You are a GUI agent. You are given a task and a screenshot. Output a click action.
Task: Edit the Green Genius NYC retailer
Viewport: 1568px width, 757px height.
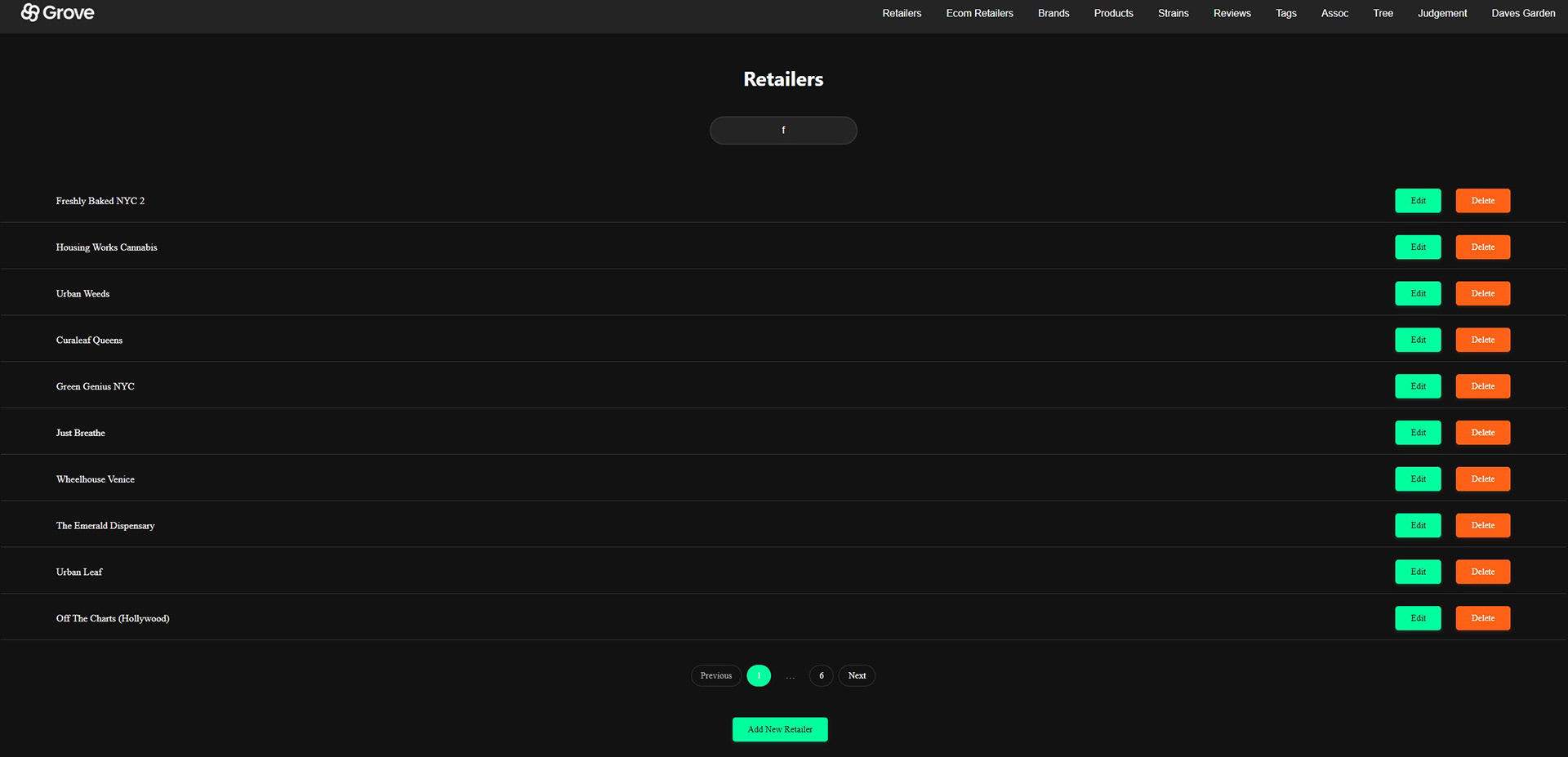point(1418,386)
